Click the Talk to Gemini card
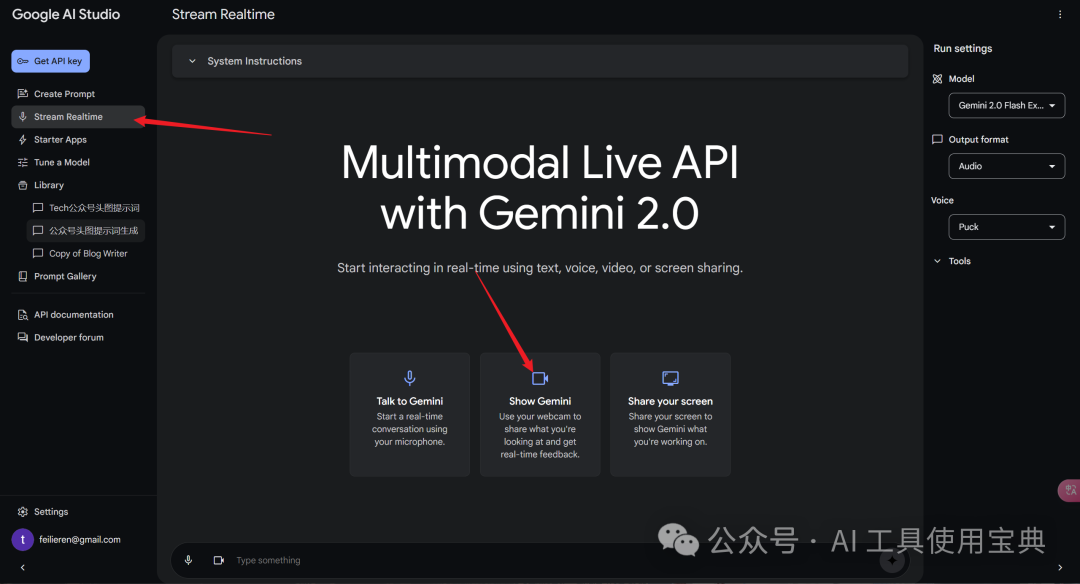Image resolution: width=1080 pixels, height=584 pixels. point(410,415)
